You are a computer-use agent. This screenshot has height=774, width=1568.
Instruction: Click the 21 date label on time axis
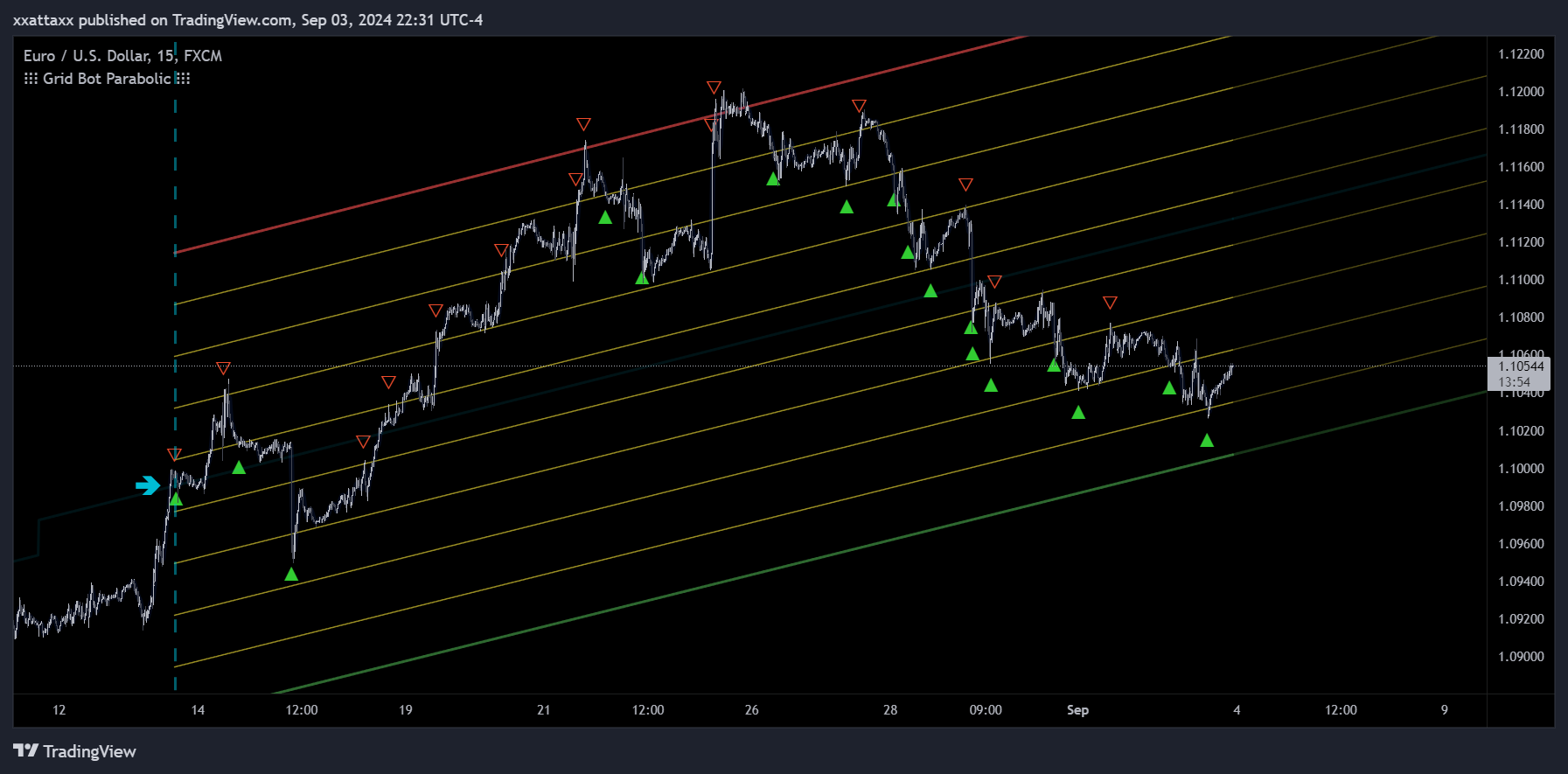pos(544,710)
